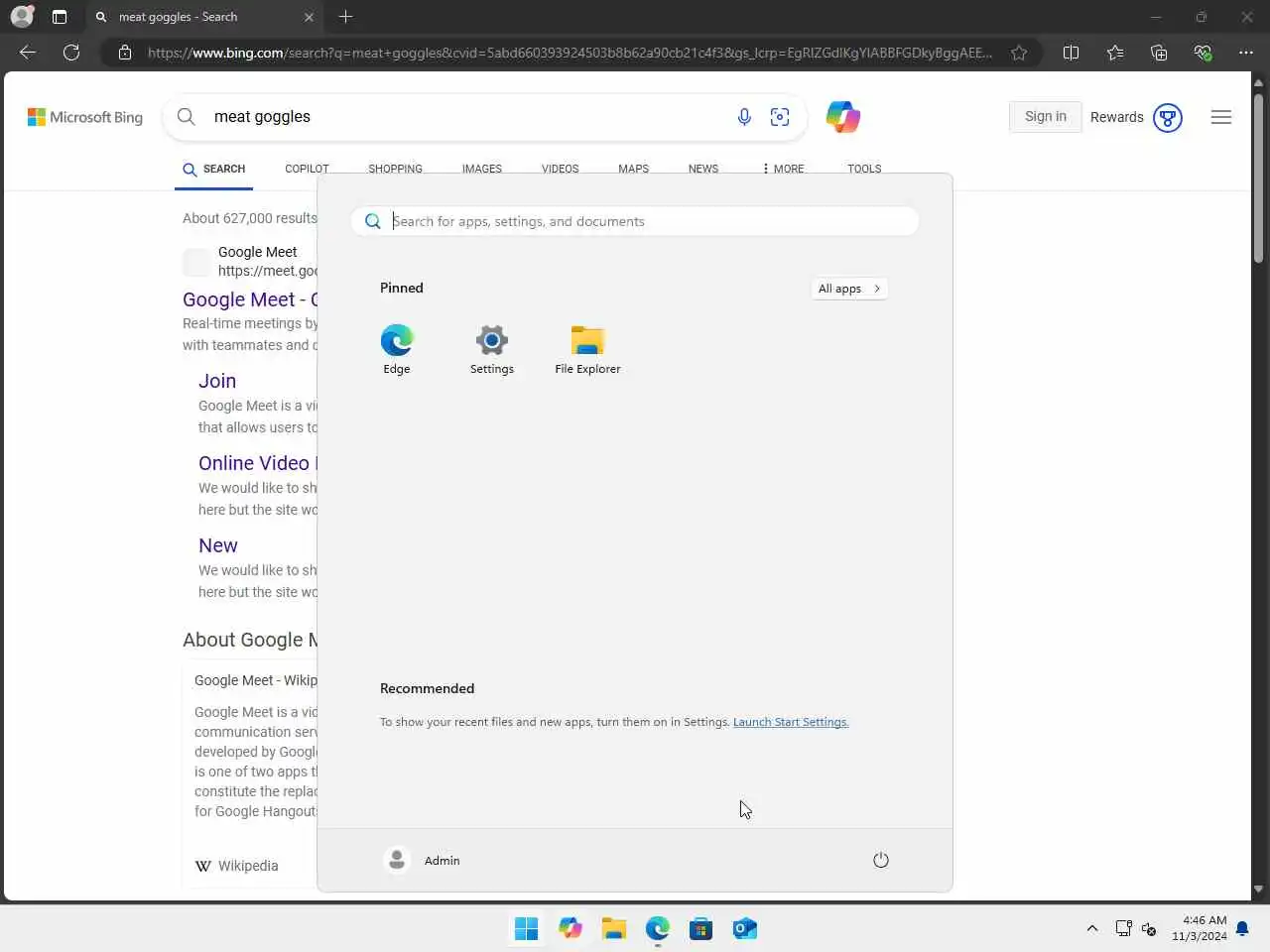Switch to the IMAGES tab
Image resolution: width=1270 pixels, height=952 pixels.
click(x=482, y=169)
